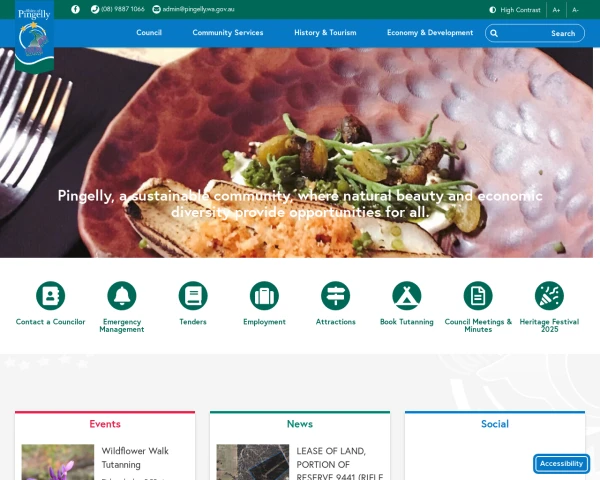Click the phone icon in top bar
This screenshot has width=600, height=480.
click(95, 9)
